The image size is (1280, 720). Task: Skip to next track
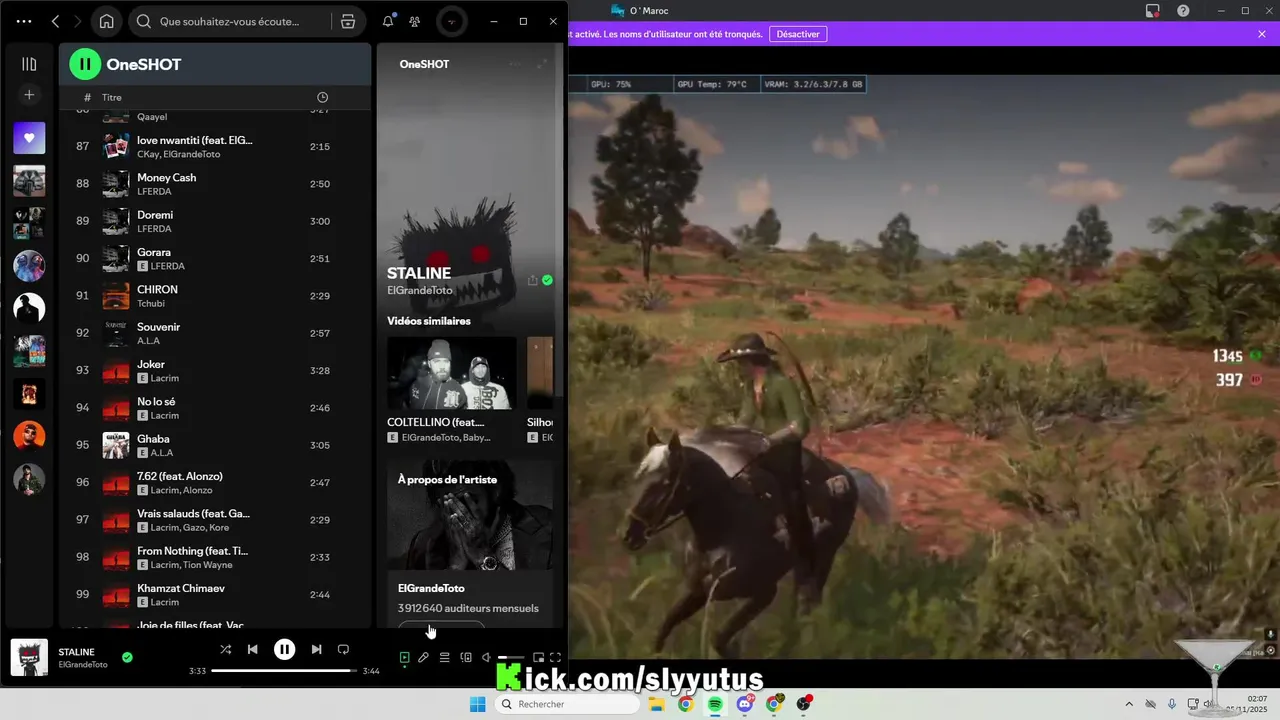click(x=316, y=650)
